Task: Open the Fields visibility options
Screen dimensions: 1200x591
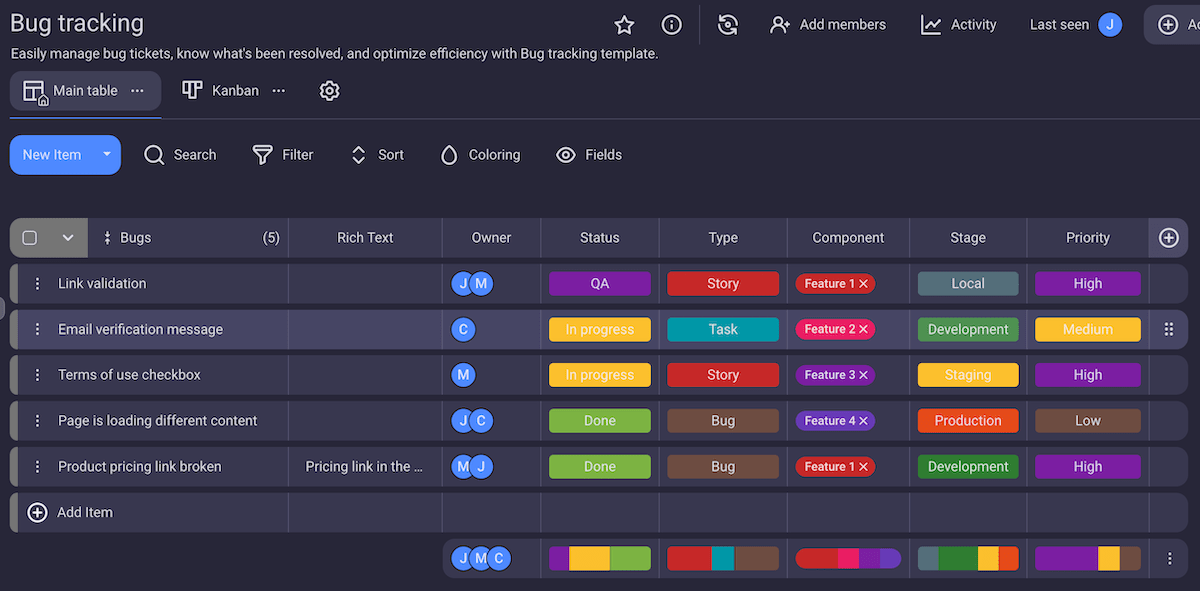Action: pyautogui.click(x=589, y=155)
